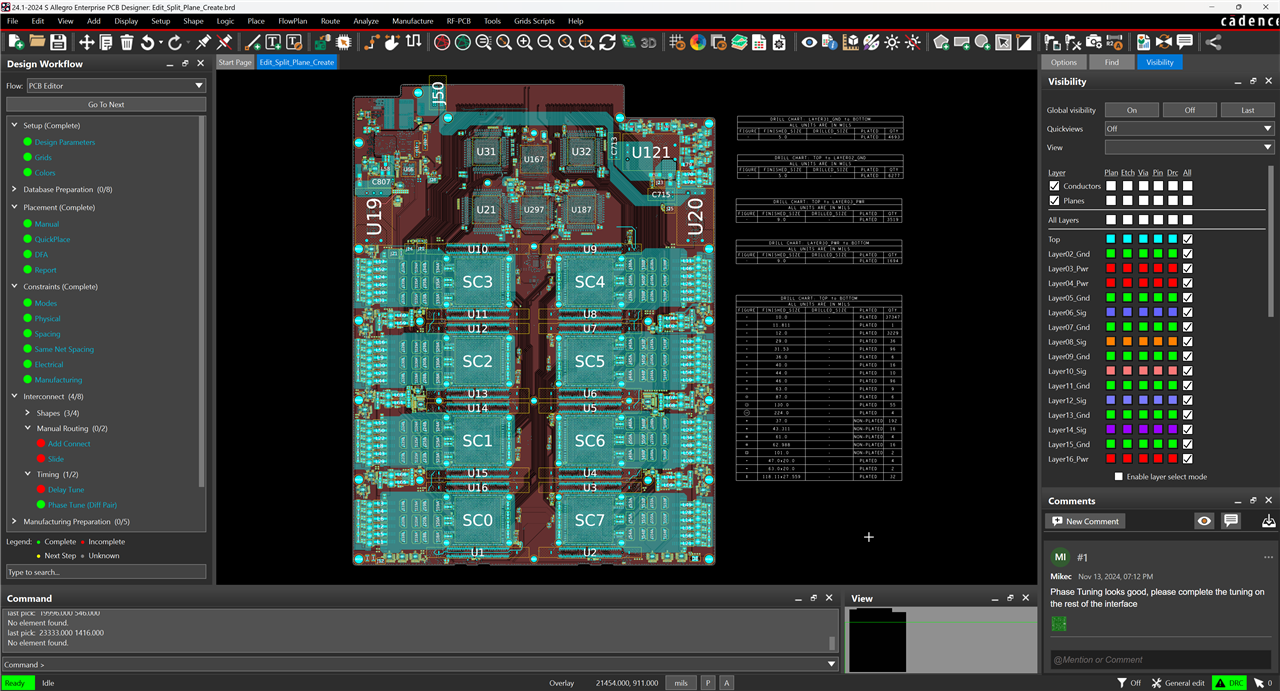
Task: Select the Move tool icon
Action: click(87, 42)
